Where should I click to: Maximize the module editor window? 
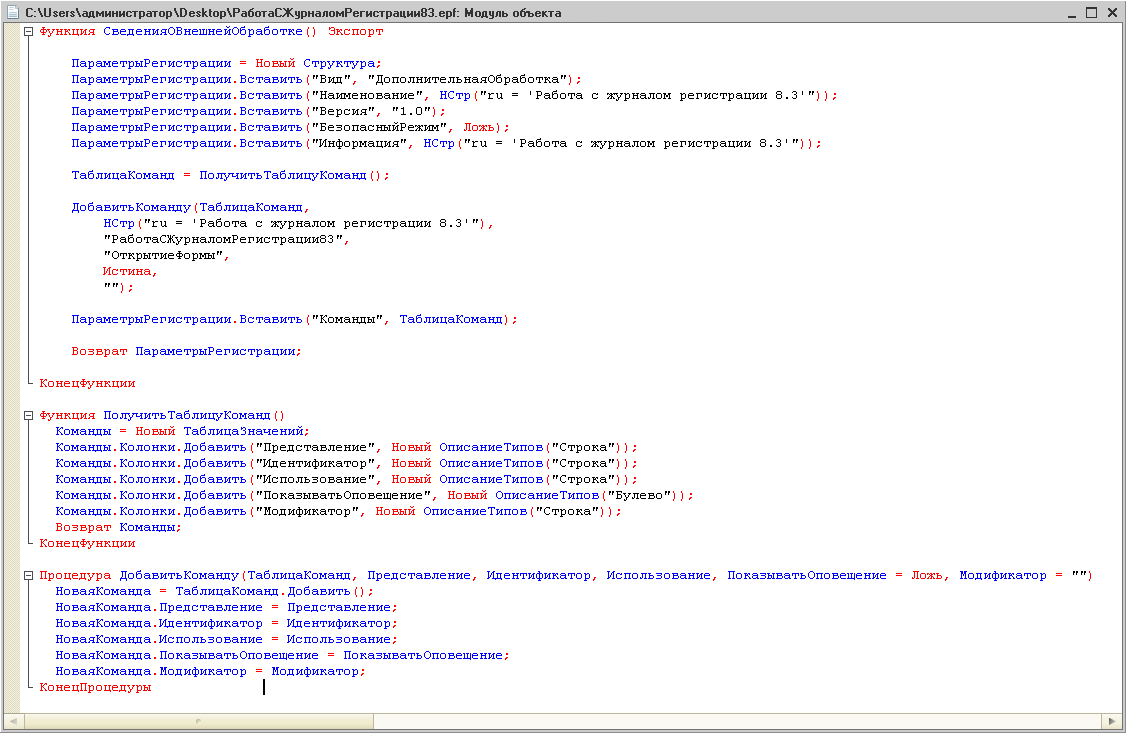click(x=1092, y=13)
